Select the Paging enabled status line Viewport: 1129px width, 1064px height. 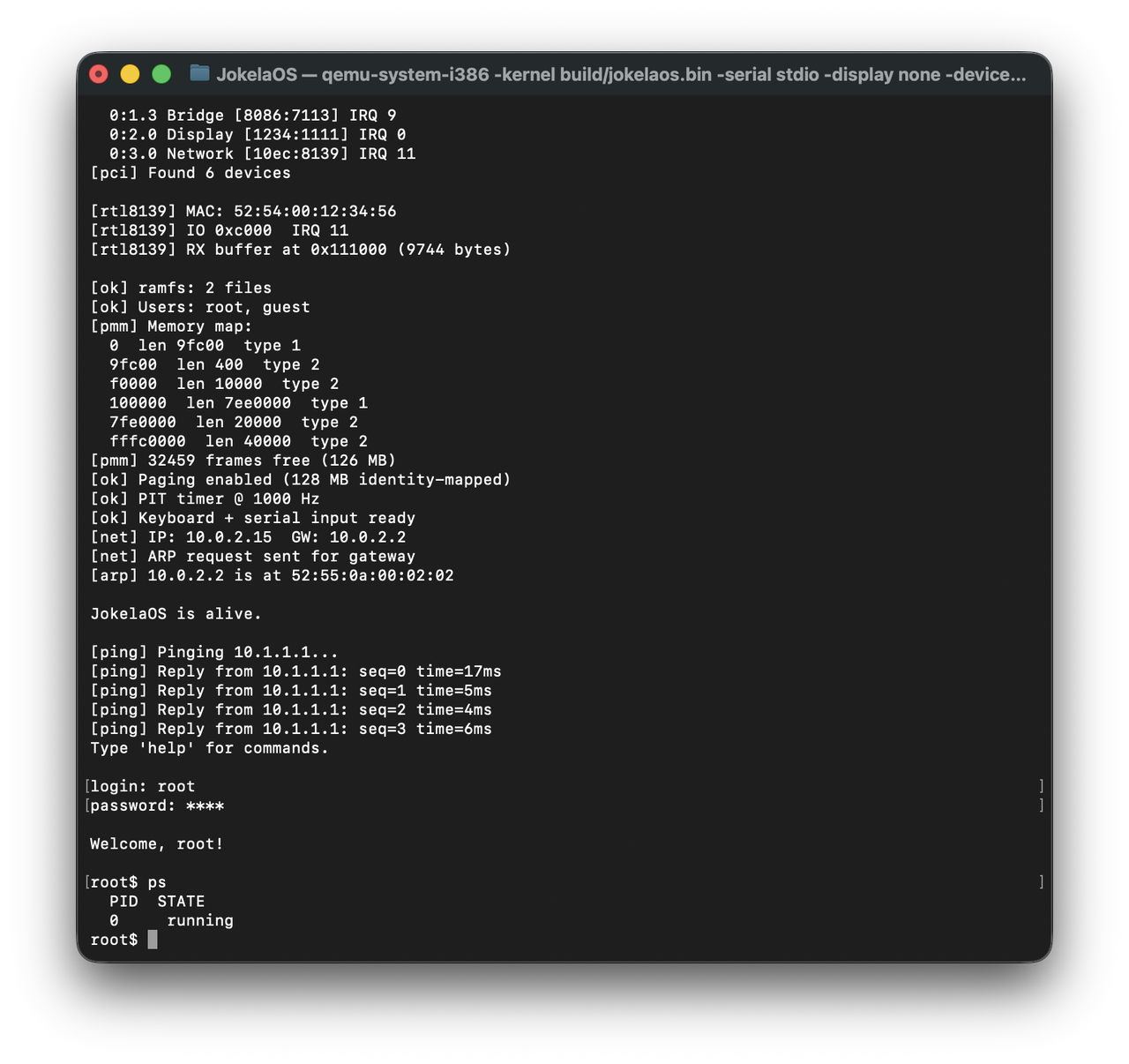point(300,479)
